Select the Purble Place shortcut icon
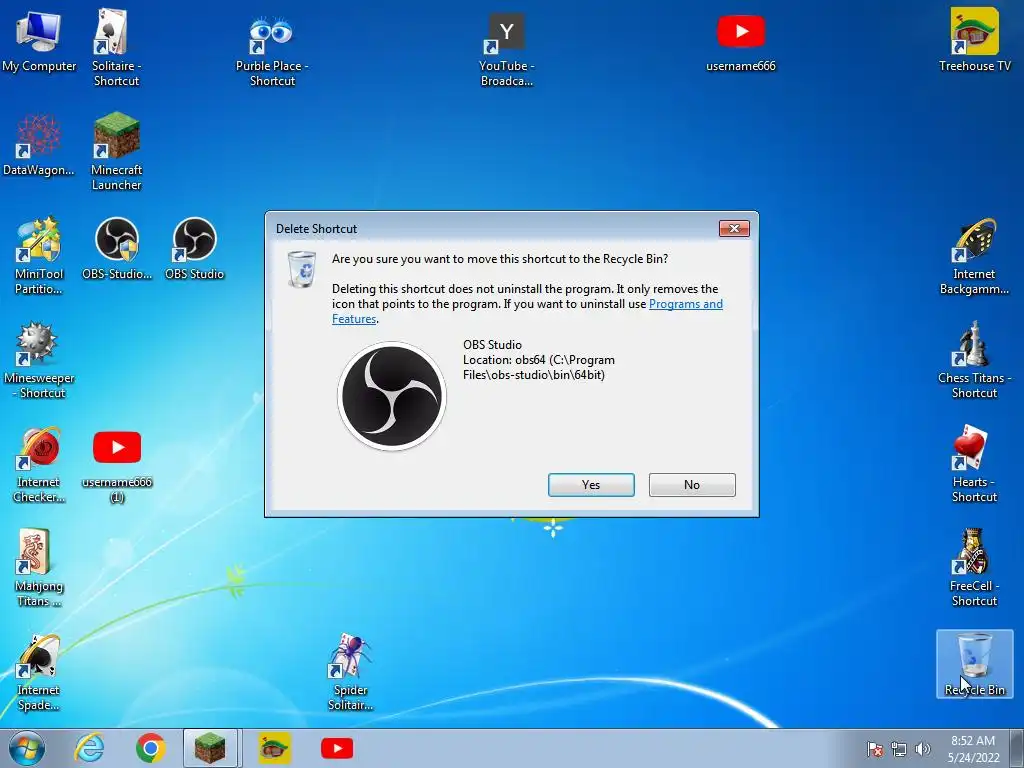Image resolution: width=1024 pixels, height=768 pixels. tap(272, 52)
